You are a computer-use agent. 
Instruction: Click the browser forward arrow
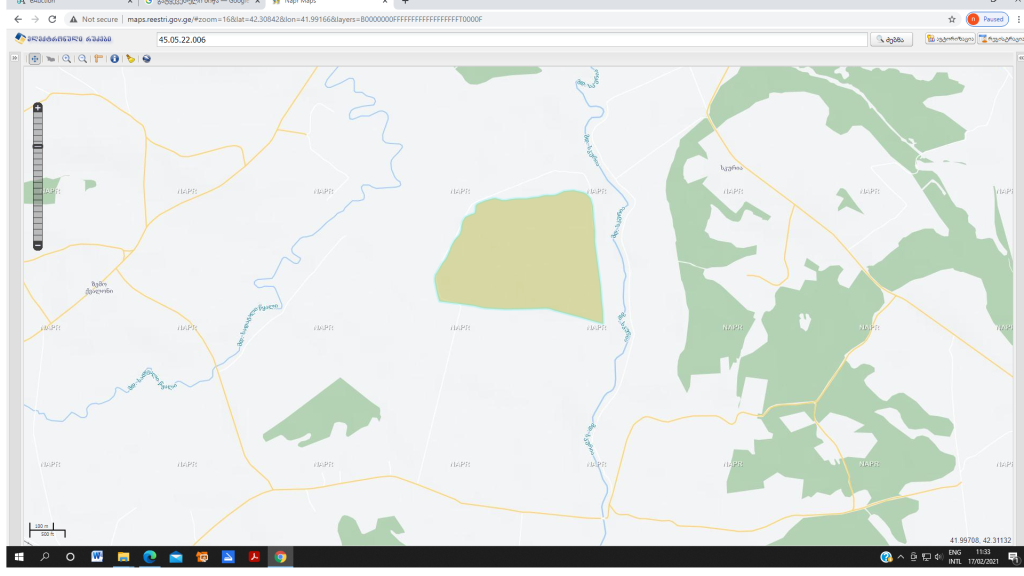pos(35,20)
